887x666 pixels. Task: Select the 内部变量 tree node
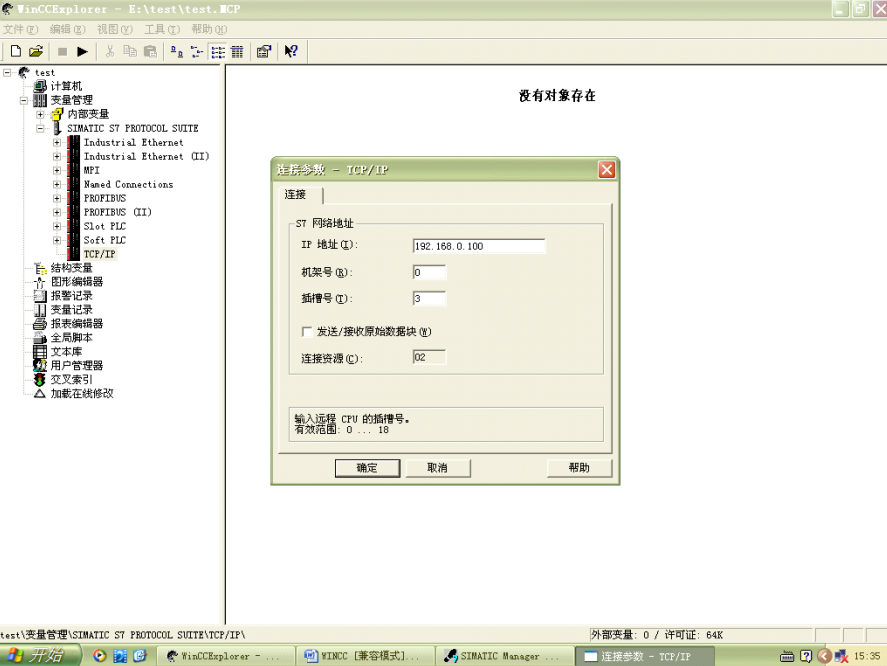88,114
